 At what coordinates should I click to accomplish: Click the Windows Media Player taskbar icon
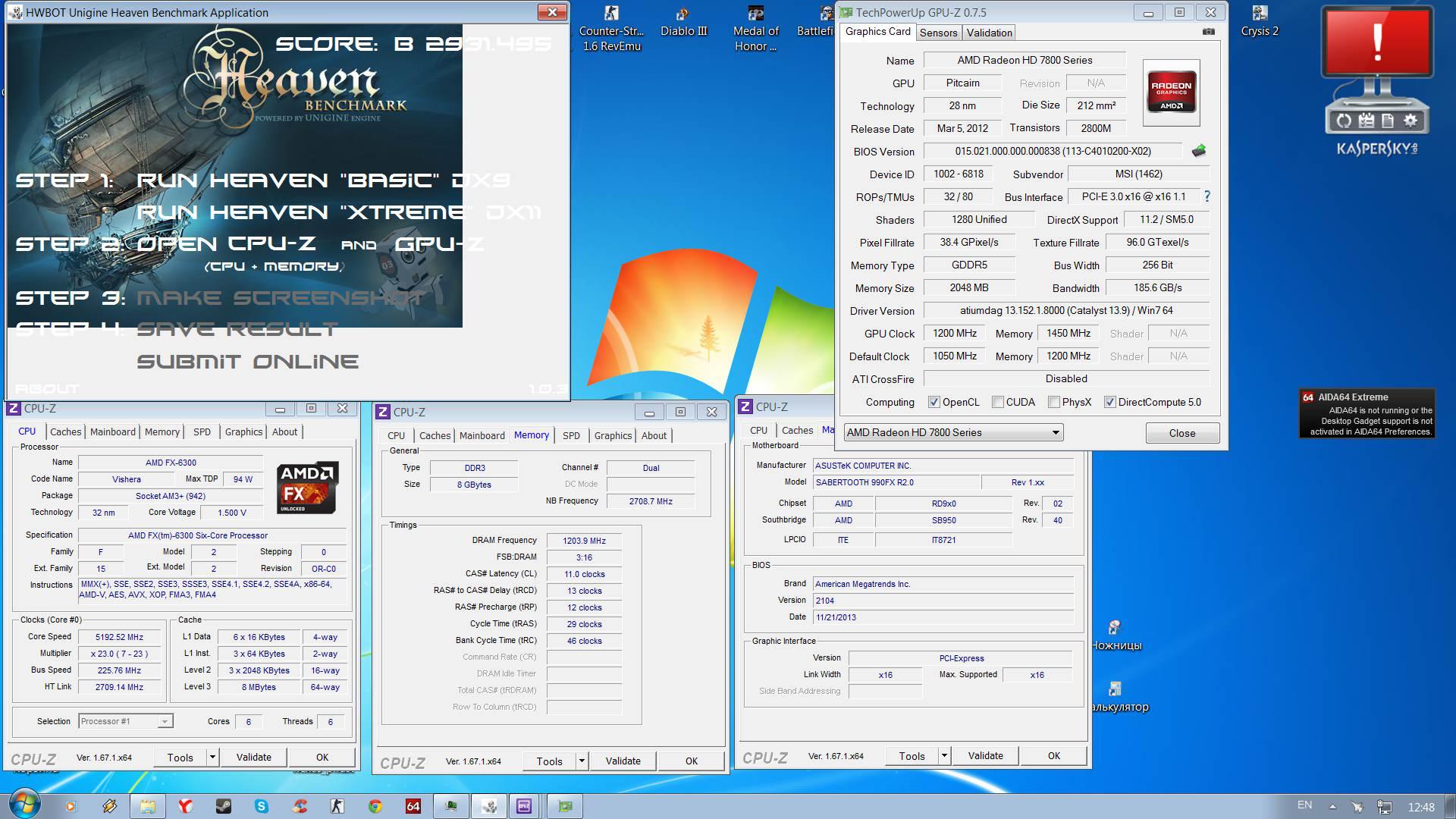click(x=71, y=806)
